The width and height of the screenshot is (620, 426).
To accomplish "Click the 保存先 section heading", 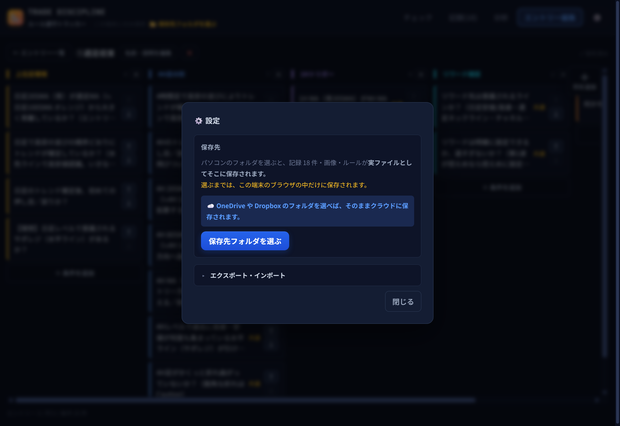I will pyautogui.click(x=210, y=147).
